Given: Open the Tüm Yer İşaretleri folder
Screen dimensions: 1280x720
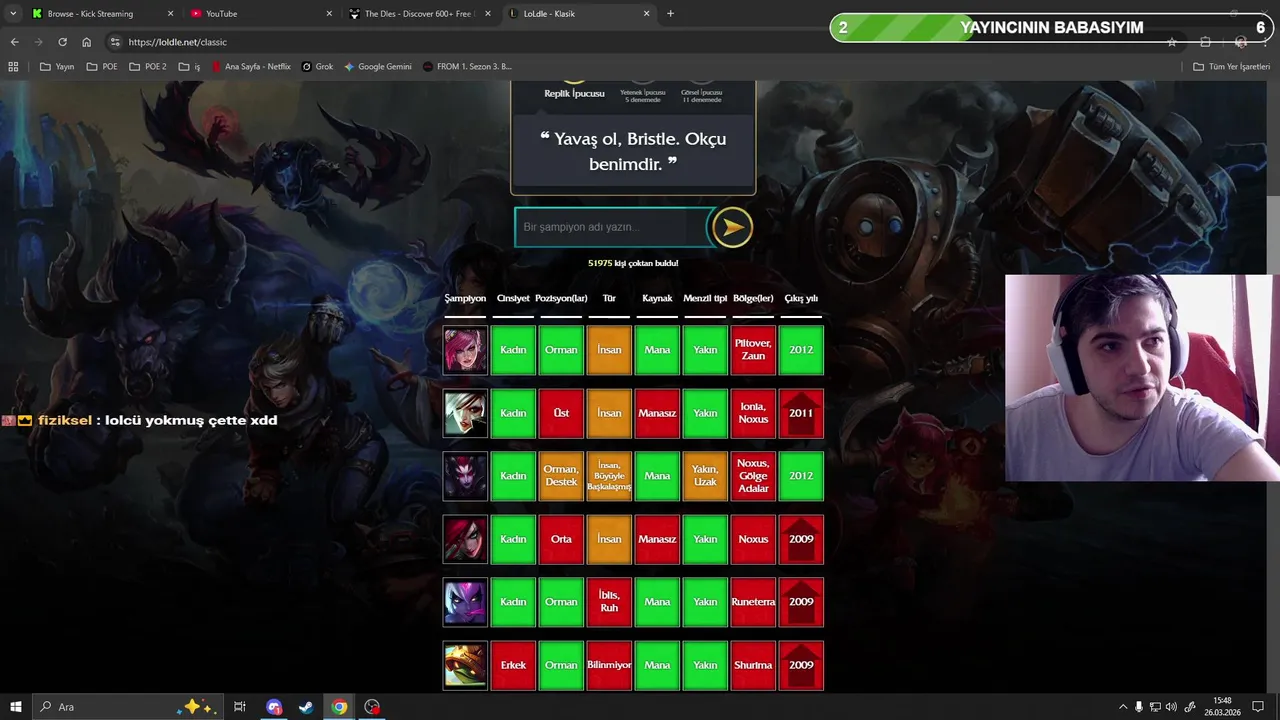Looking at the screenshot, I should pos(1231,67).
